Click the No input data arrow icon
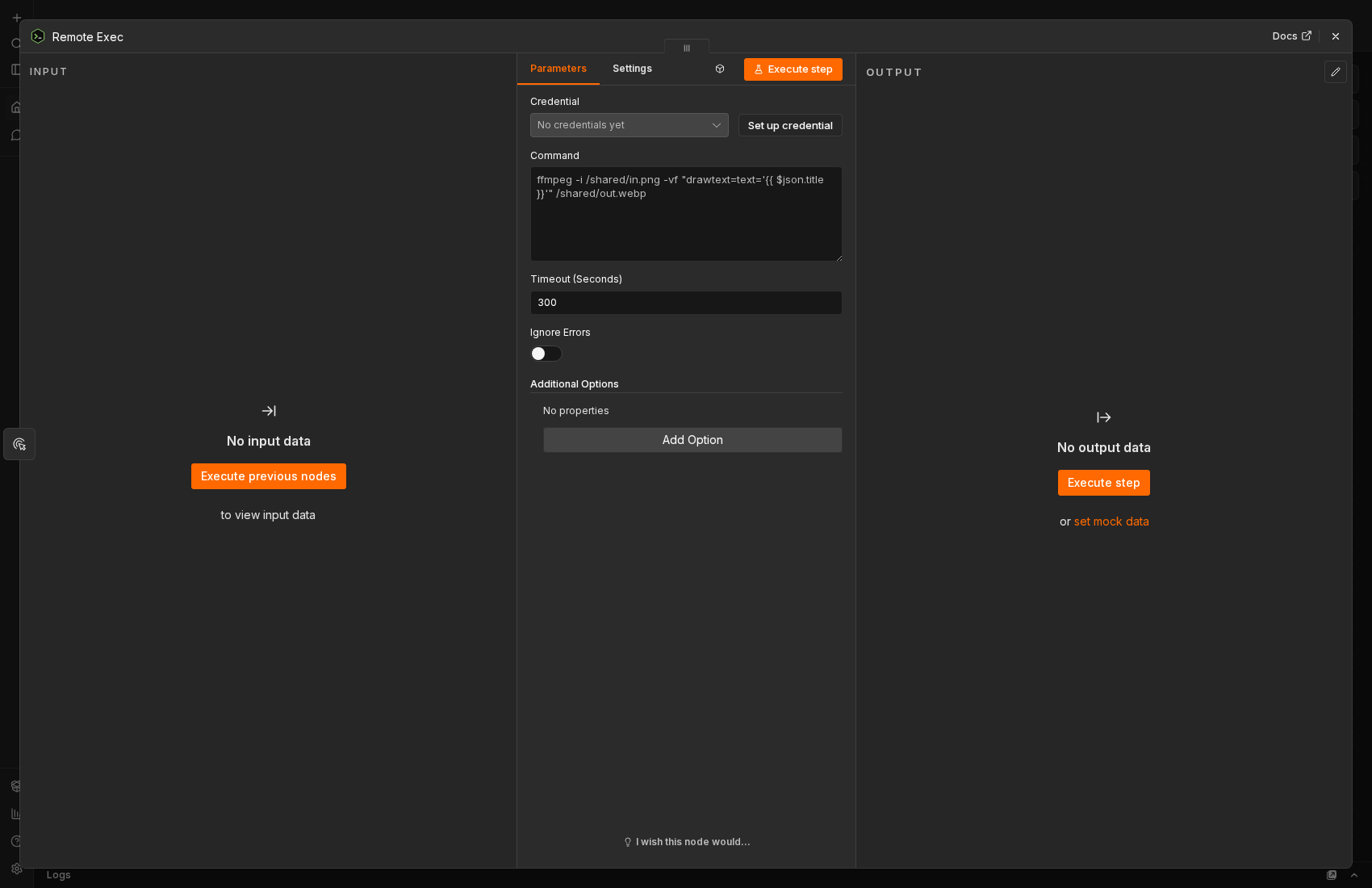This screenshot has height=888, width=1372. point(269,411)
